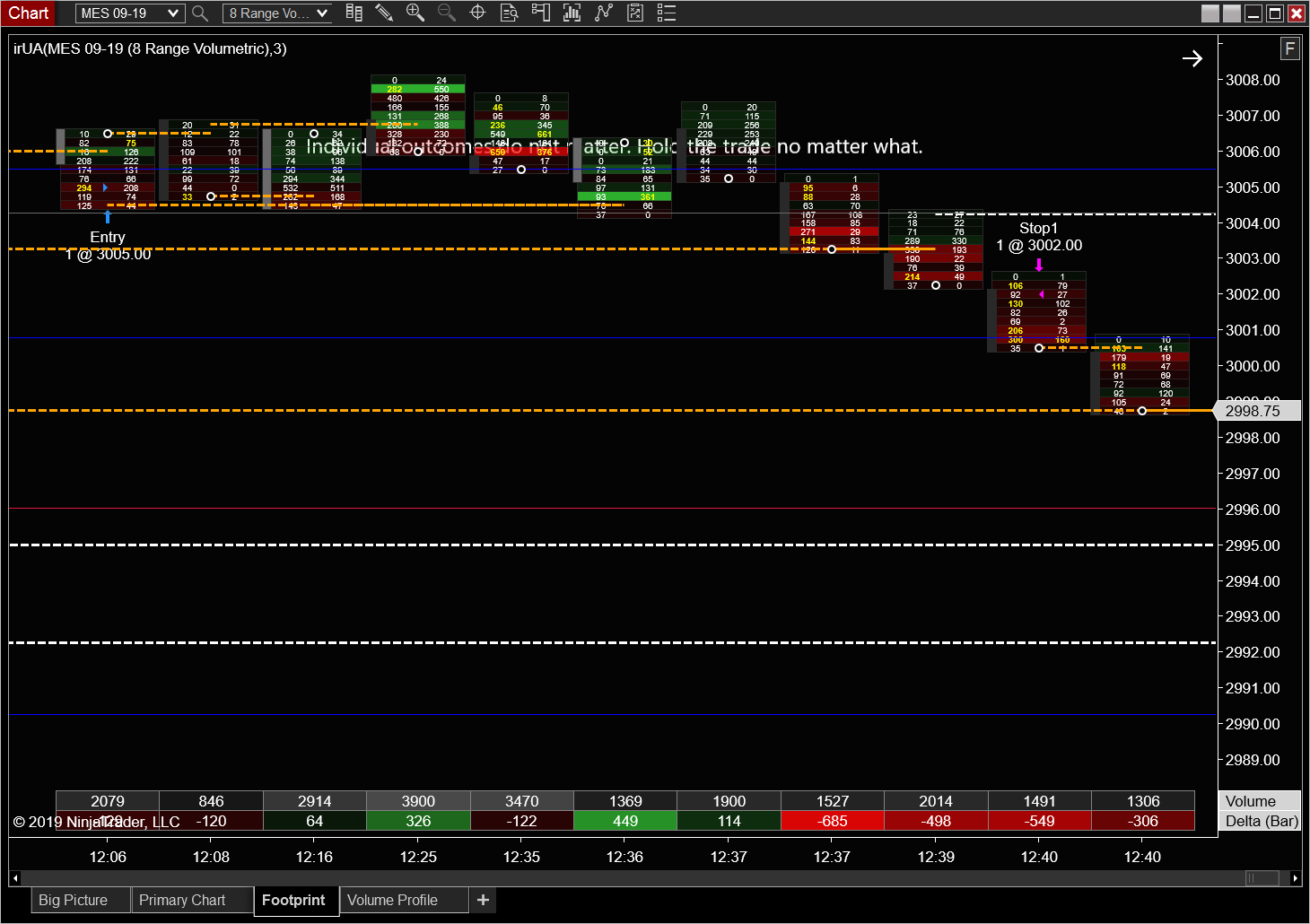Click the horizontal scrollbar right arrow
This screenshot has width=1310, height=924.
[x=1296, y=878]
